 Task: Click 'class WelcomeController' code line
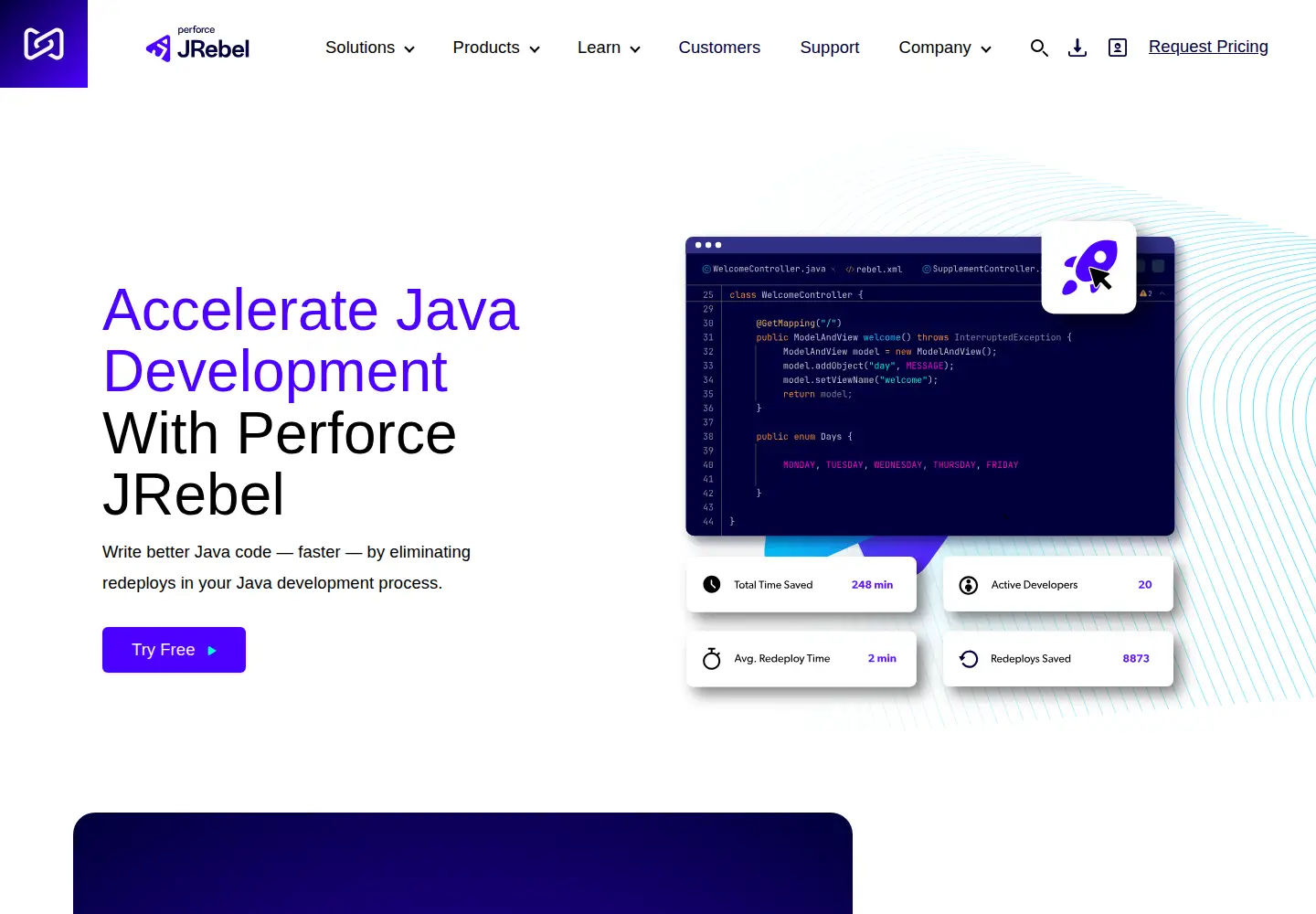(796, 294)
